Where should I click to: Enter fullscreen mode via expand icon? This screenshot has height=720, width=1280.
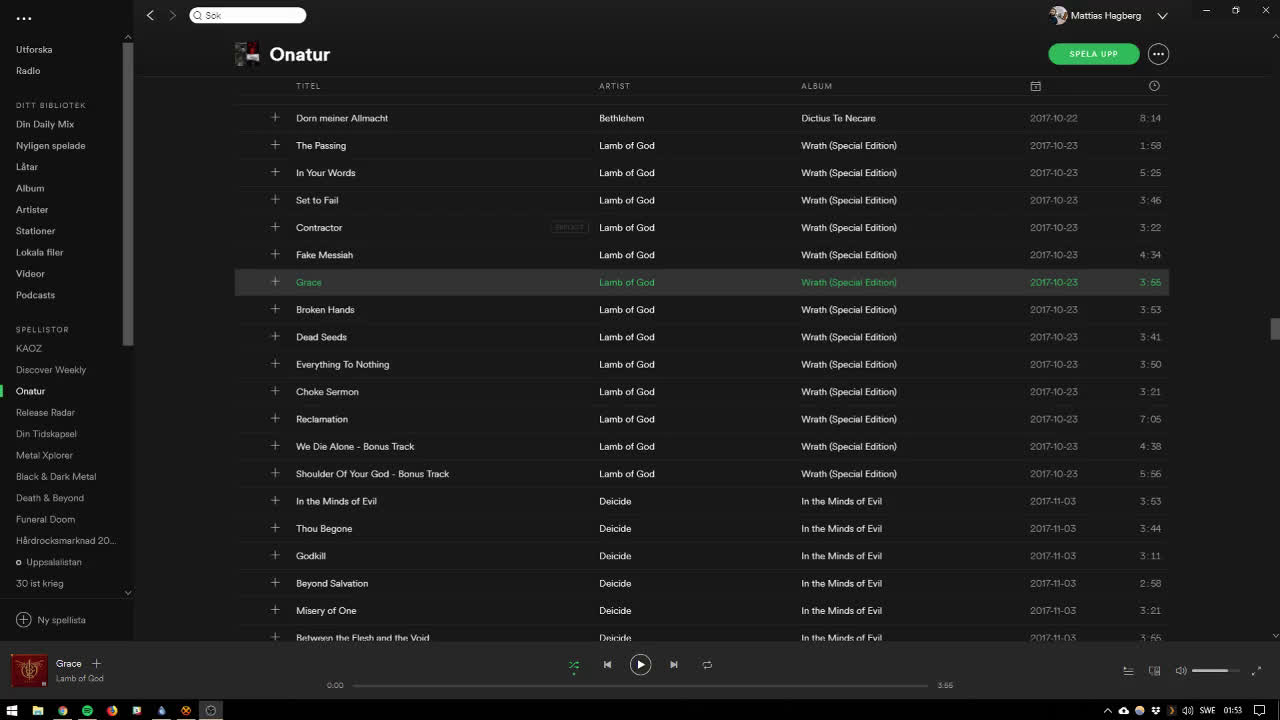(1257, 671)
